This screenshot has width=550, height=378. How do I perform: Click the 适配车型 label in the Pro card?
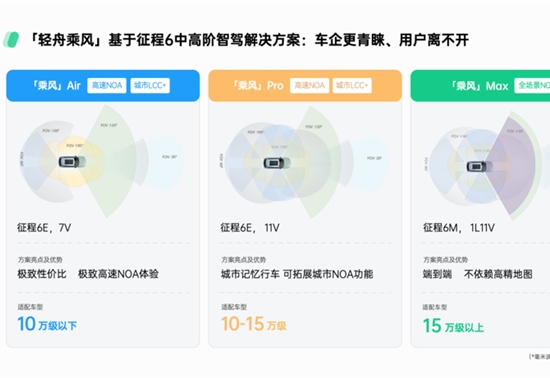[234, 307]
